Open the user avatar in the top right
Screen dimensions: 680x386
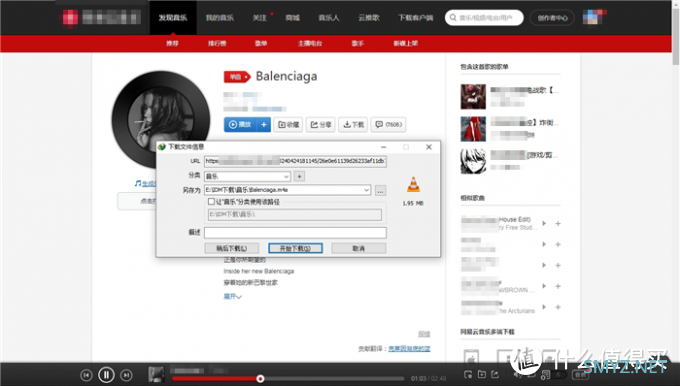(x=593, y=17)
